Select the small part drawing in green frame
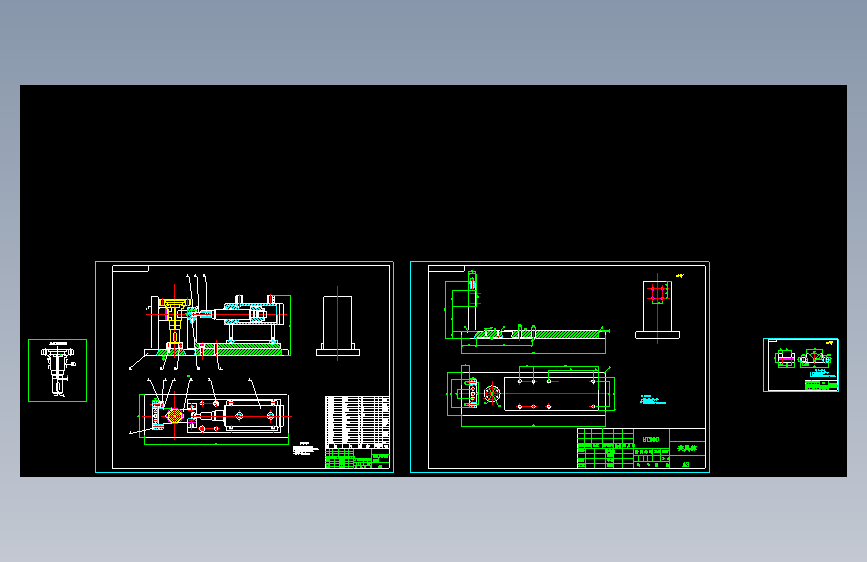Image resolution: width=867 pixels, height=562 pixels. [58, 370]
